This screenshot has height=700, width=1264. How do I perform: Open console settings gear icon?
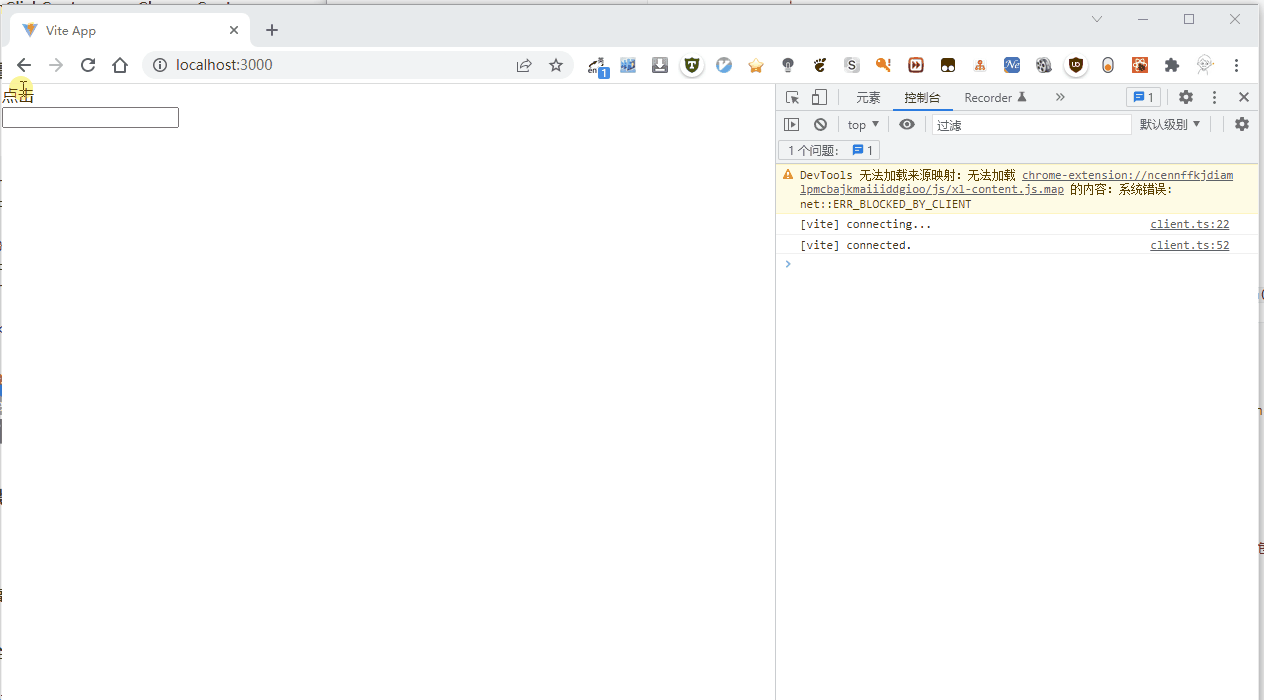[1241, 125]
